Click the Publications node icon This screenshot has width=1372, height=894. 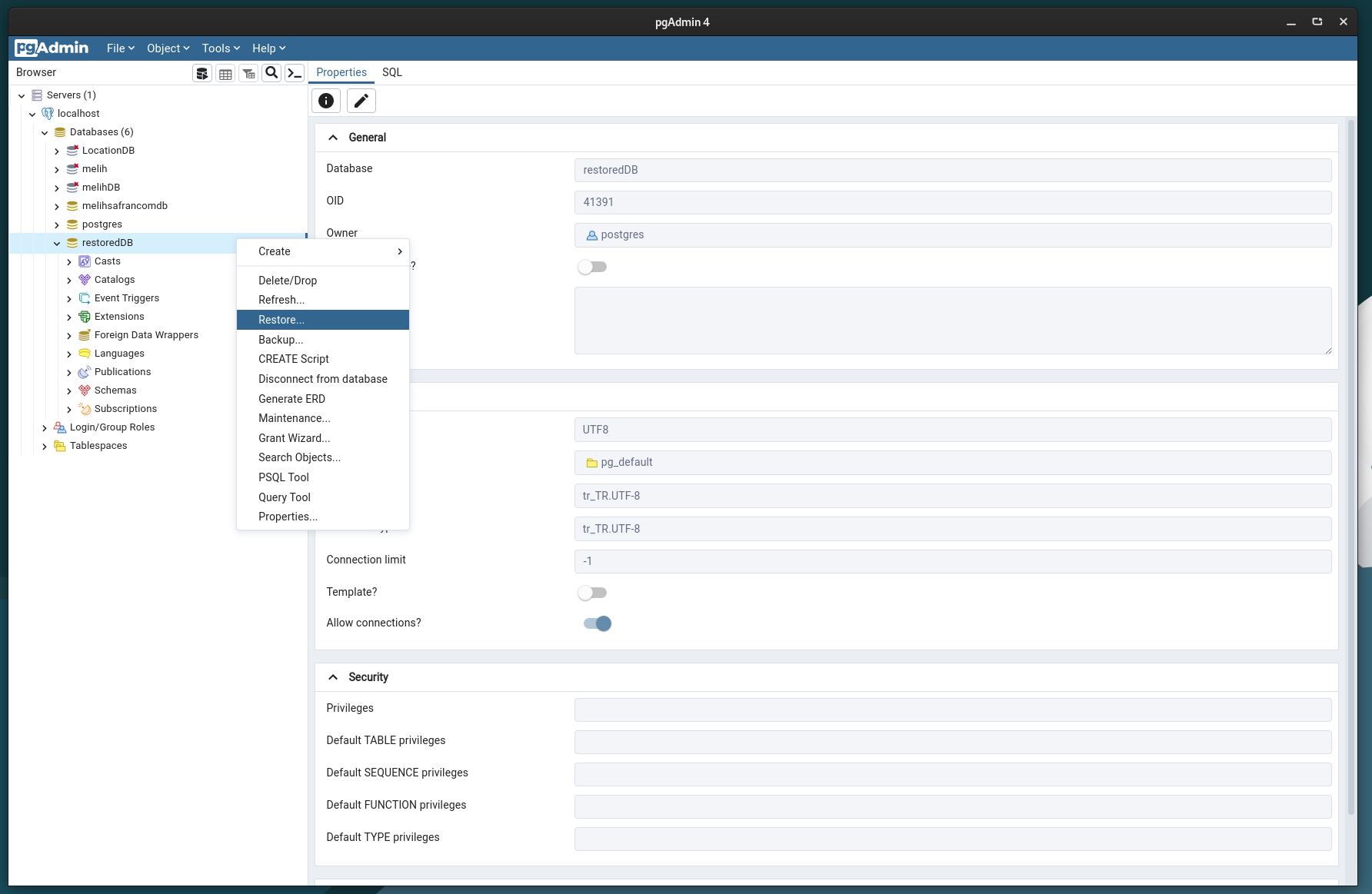85,372
